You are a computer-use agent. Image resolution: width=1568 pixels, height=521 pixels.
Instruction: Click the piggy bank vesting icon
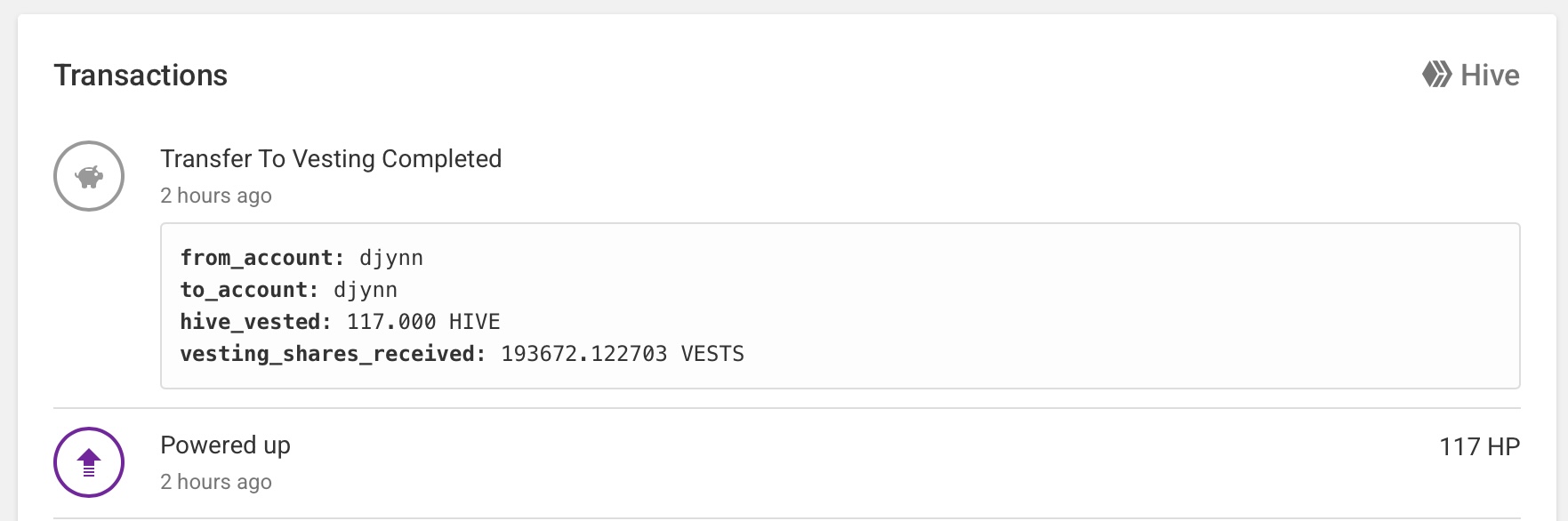[89, 176]
